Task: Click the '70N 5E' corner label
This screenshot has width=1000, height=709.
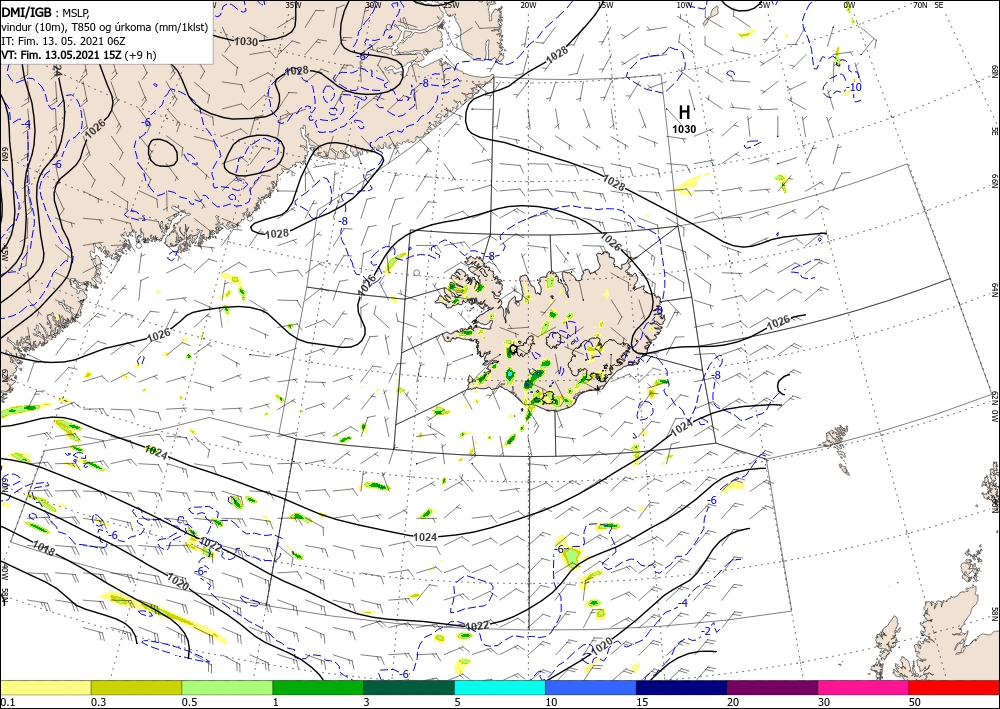Action: click(928, 5)
